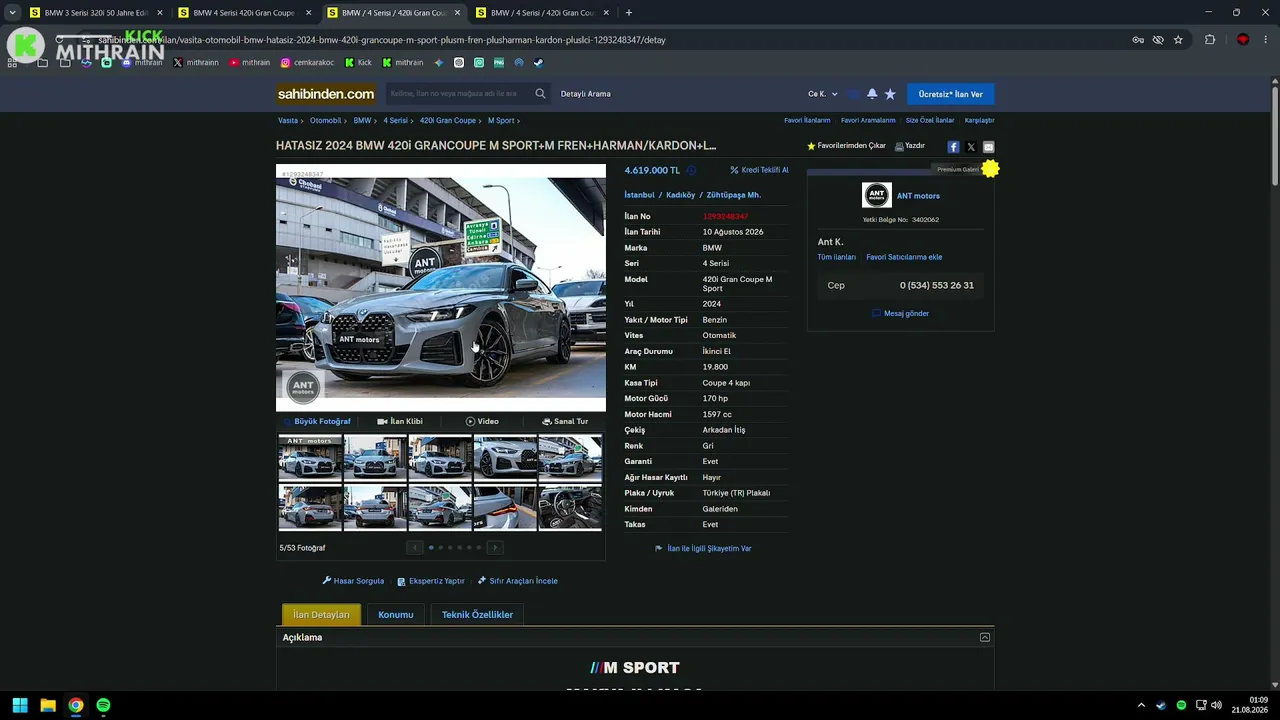The width and height of the screenshot is (1280, 720).
Task: Switch to BMW 4 Serisi 420i Gran Coupe tab
Action: 243,13
